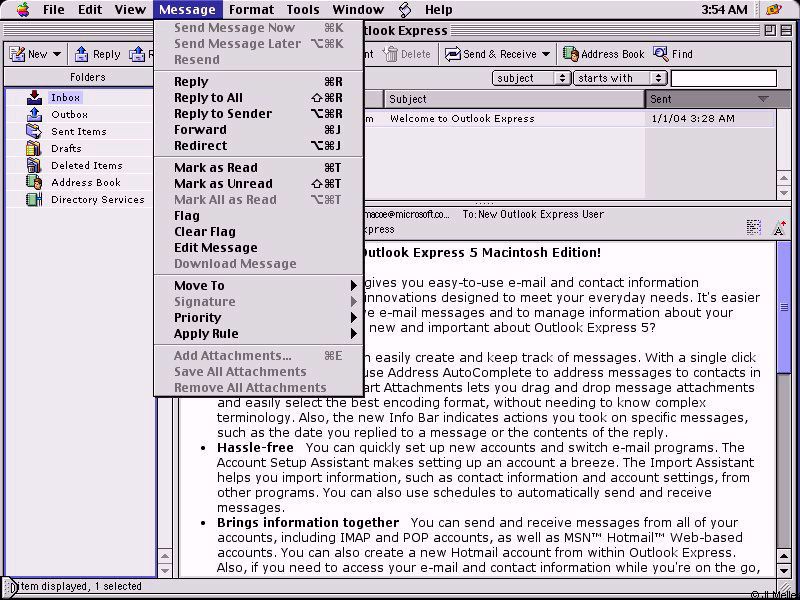Screen dimensions: 800x600
Task: Open the Tools menu
Action: point(303,9)
